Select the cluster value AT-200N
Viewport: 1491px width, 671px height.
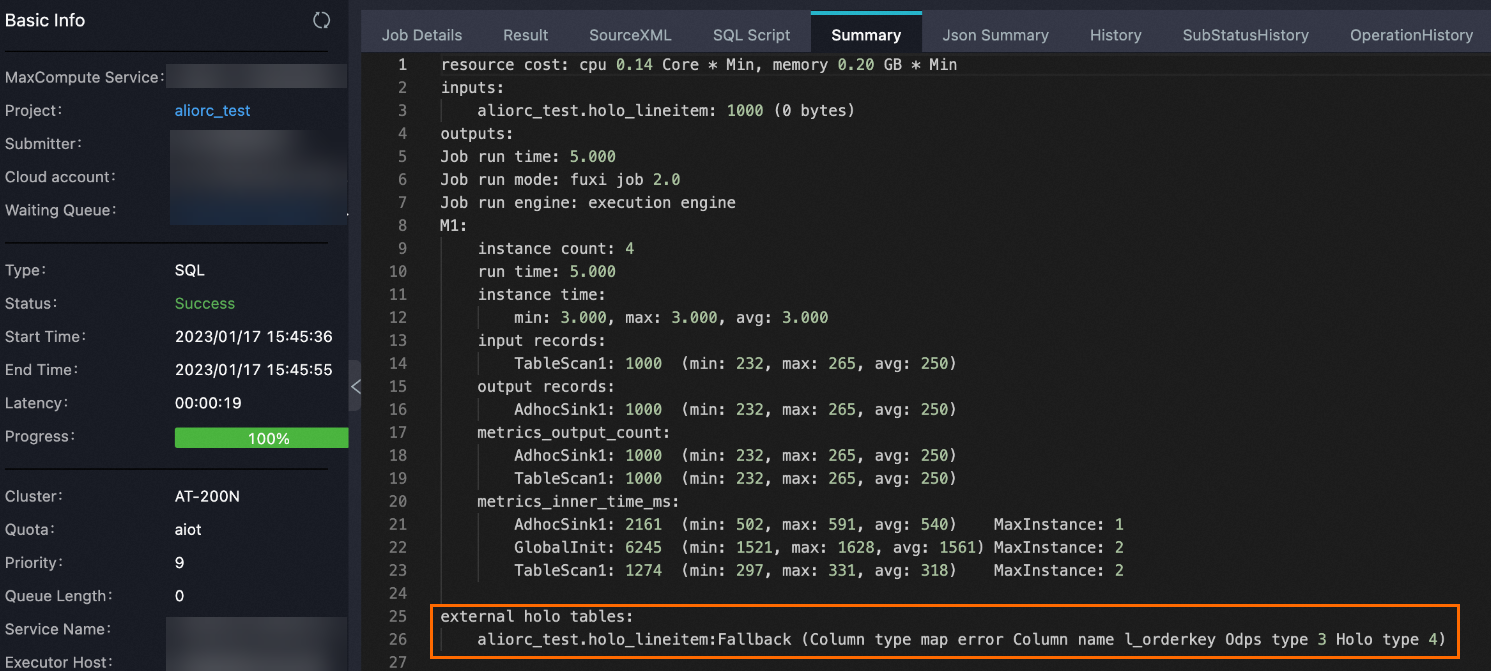(209, 497)
